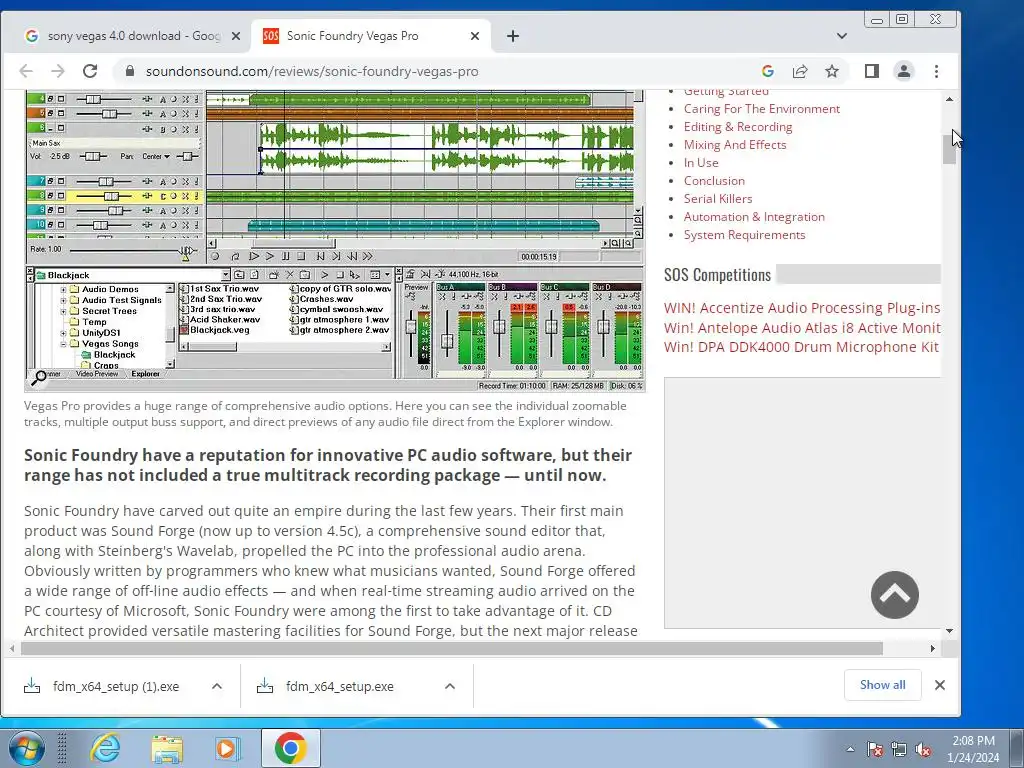Image resolution: width=1024 pixels, height=768 pixels.
Task: Click Show all downloads
Action: pyautogui.click(x=882, y=685)
